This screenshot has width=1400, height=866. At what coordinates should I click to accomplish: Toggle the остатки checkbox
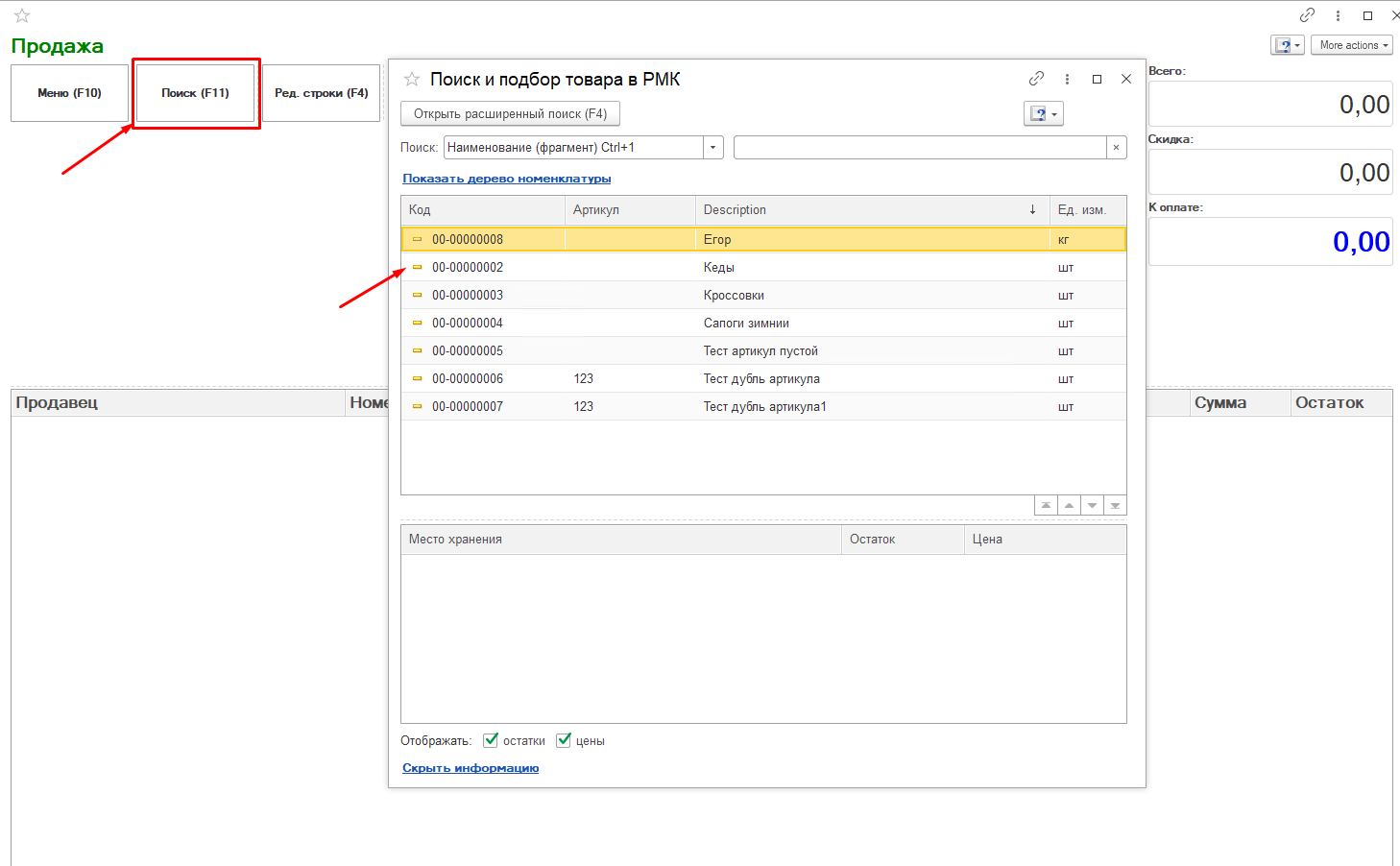491,740
